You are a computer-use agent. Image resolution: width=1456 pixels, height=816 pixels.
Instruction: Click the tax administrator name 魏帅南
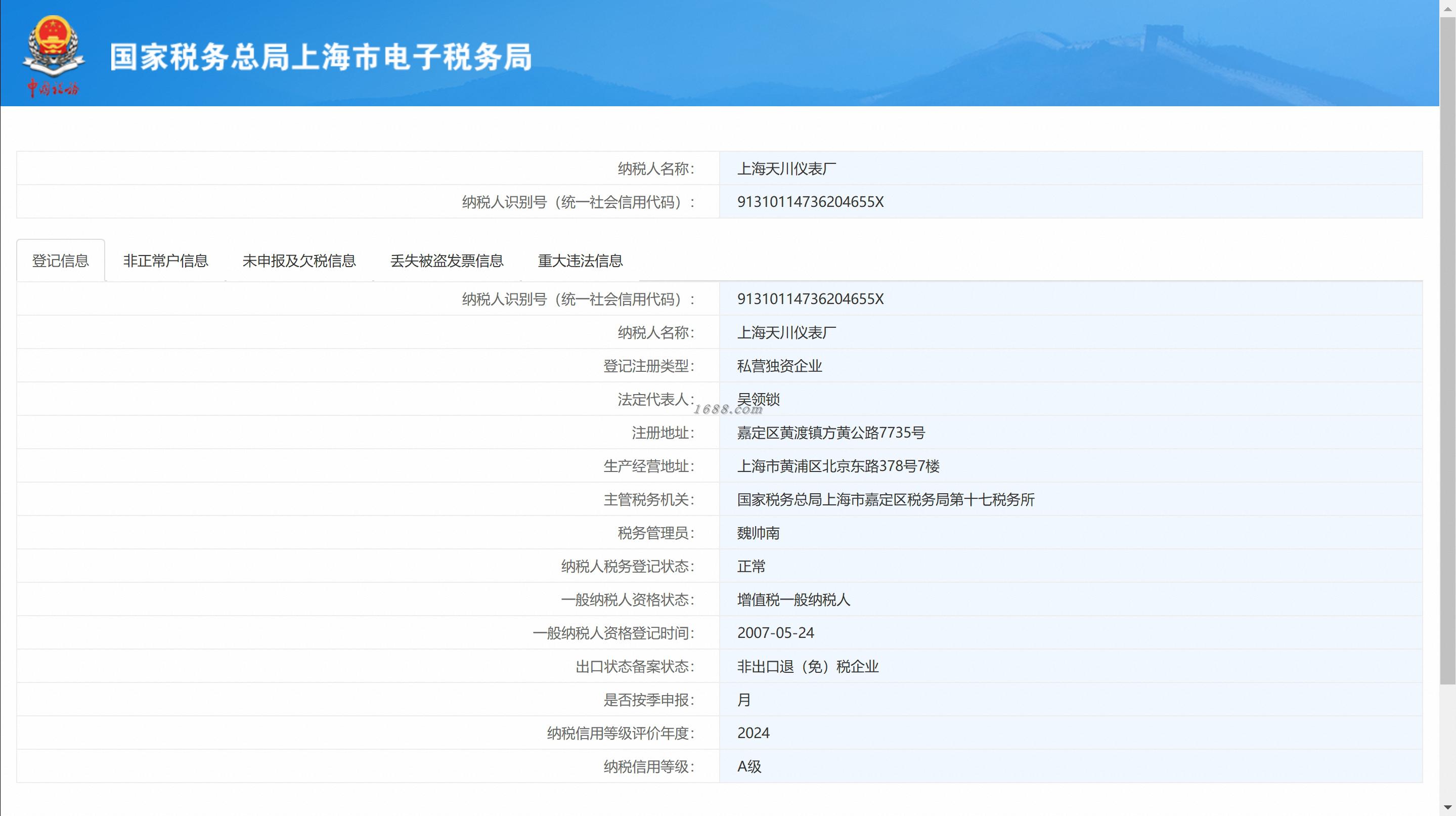pyautogui.click(x=758, y=533)
